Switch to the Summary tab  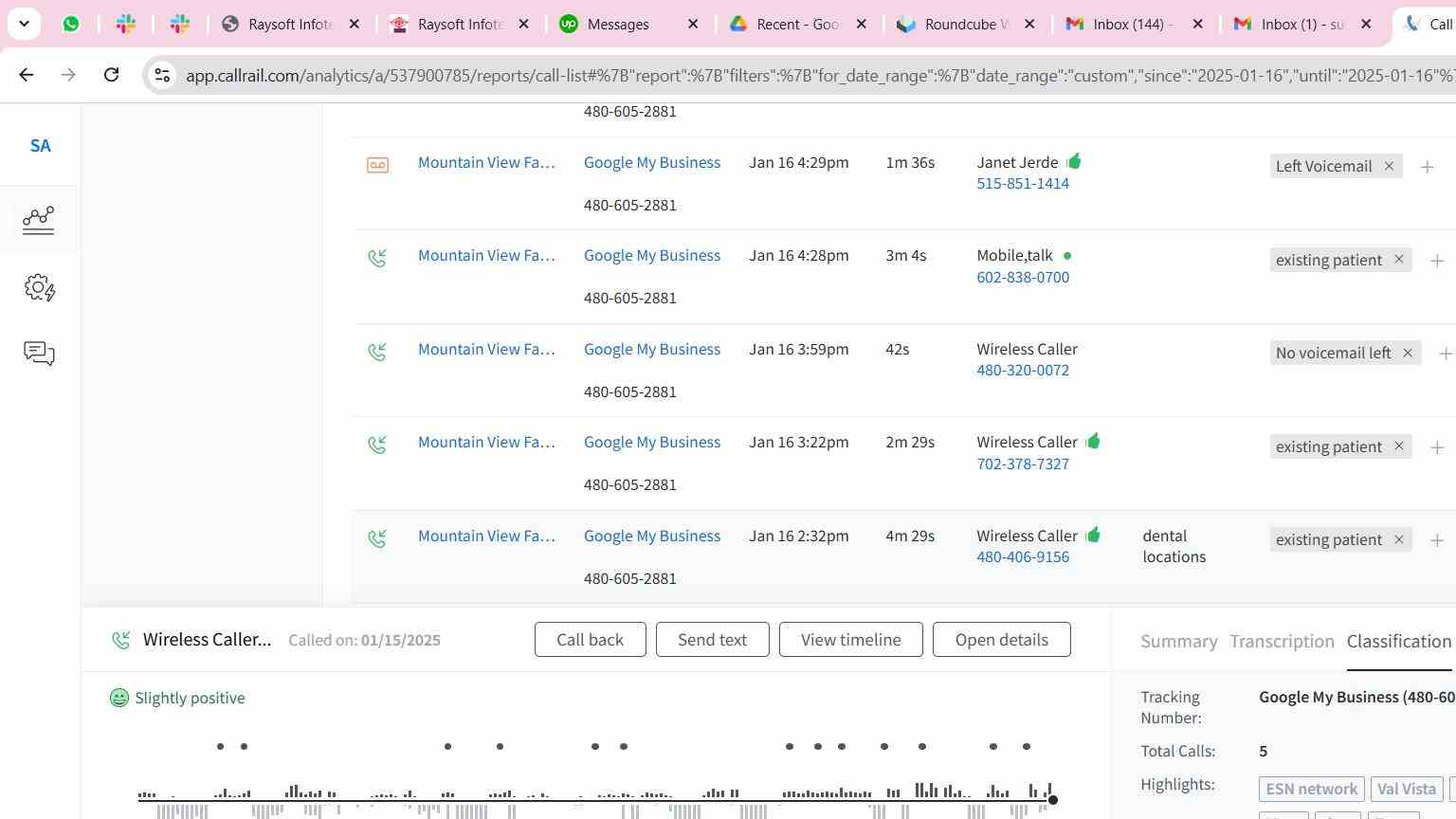coord(1178,642)
